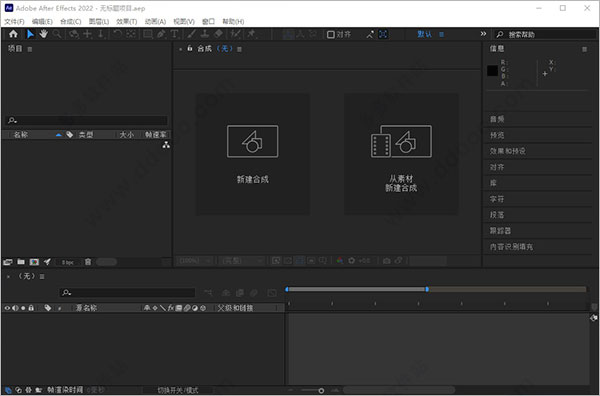
Task: Open the 效果(T) menu
Action: [127, 21]
